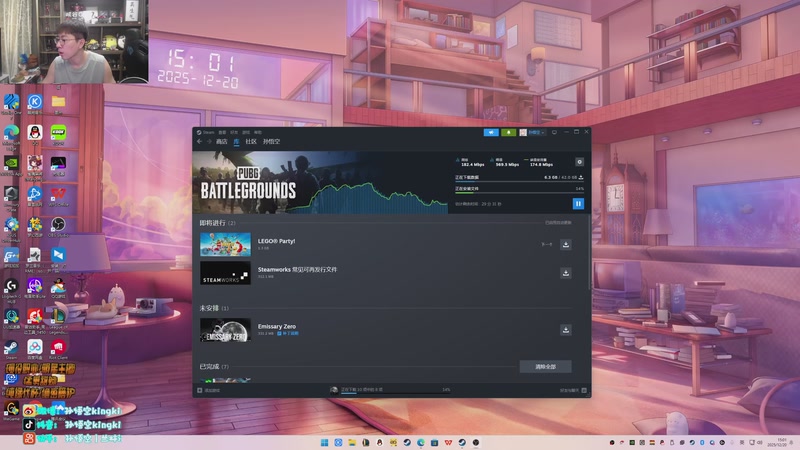Screen dimensions: 800x450
Task: Open the 社区 (Community) tab
Action: click(251, 141)
